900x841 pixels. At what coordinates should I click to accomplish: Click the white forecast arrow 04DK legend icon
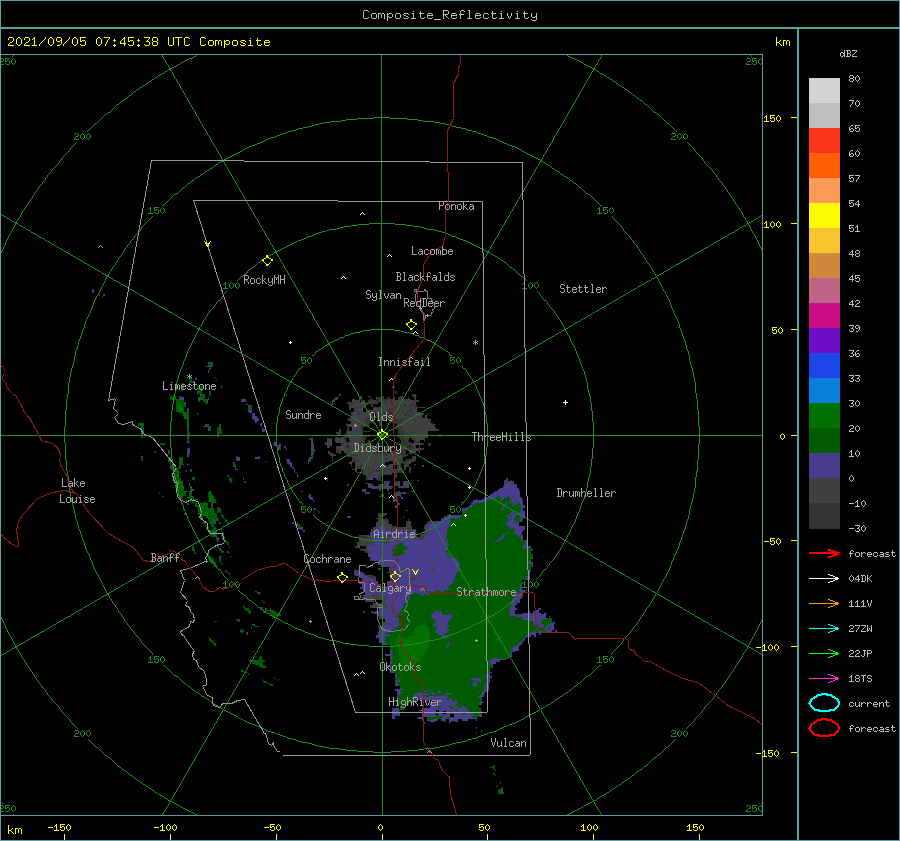coord(824,579)
